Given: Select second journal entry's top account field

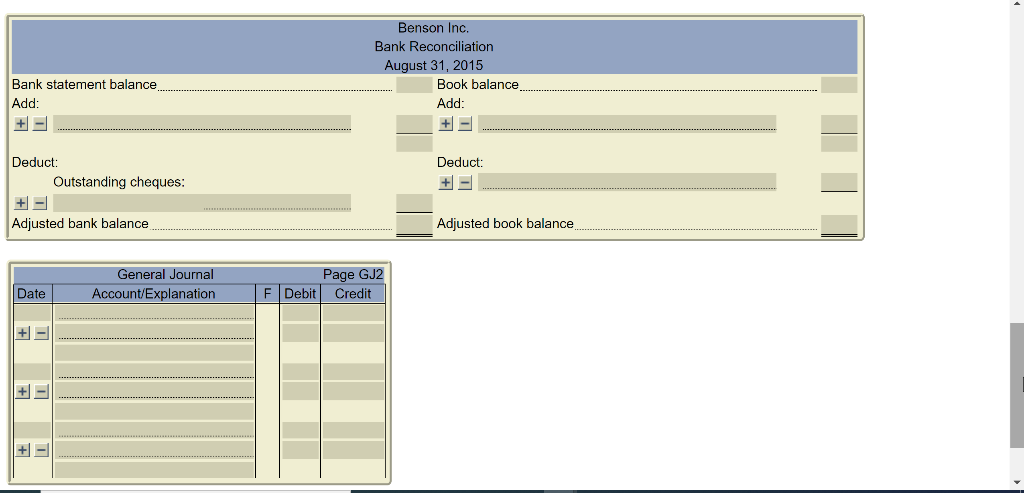Looking at the screenshot, I should coord(154,372).
